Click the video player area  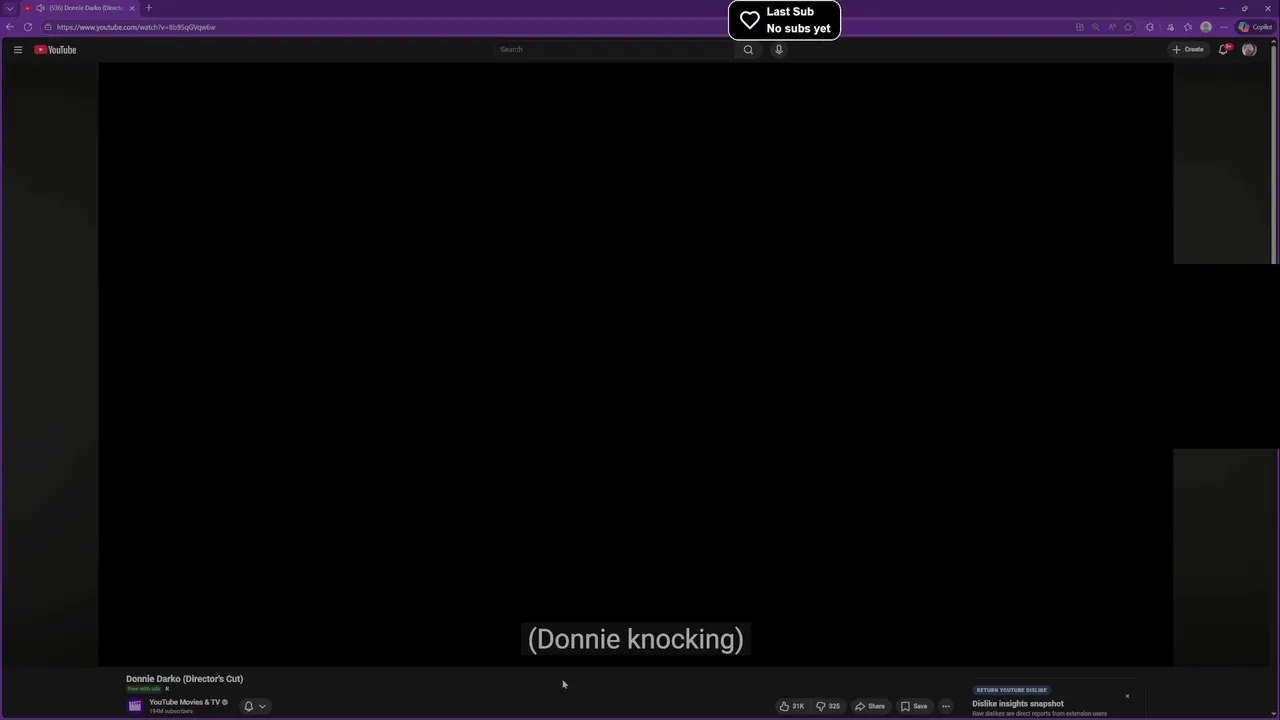click(x=635, y=364)
